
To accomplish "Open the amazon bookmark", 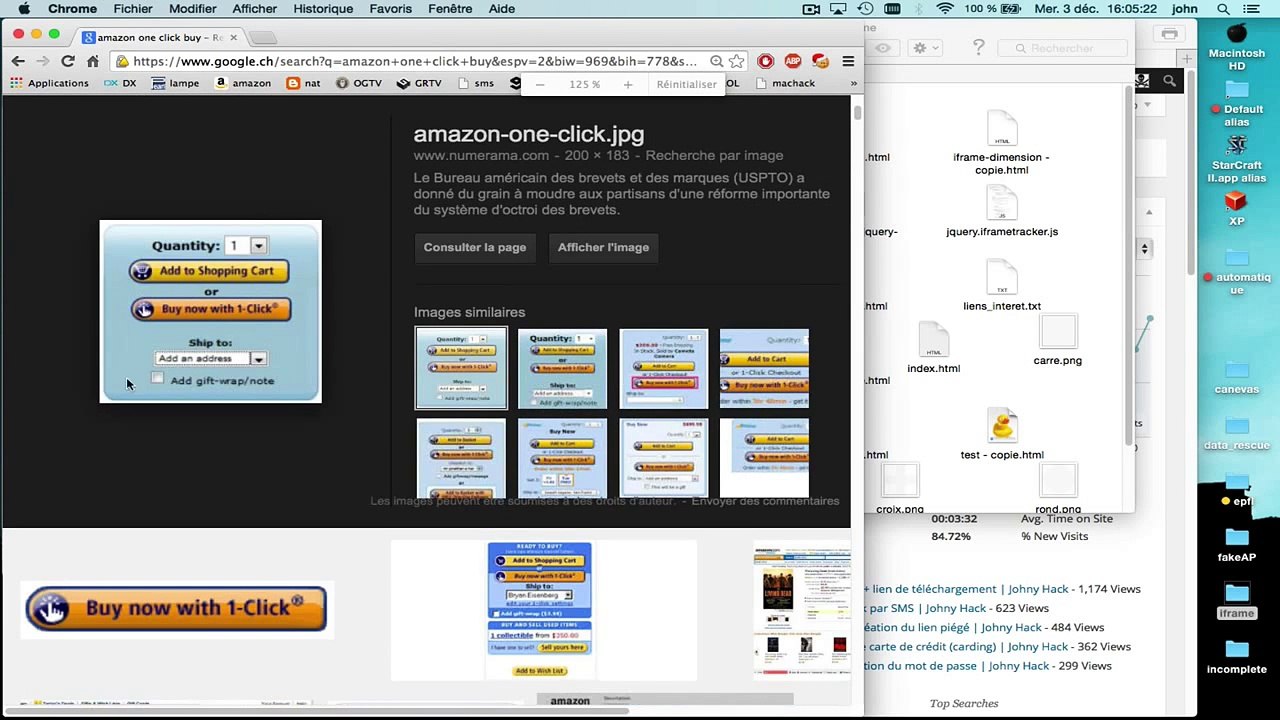I will pos(243,83).
